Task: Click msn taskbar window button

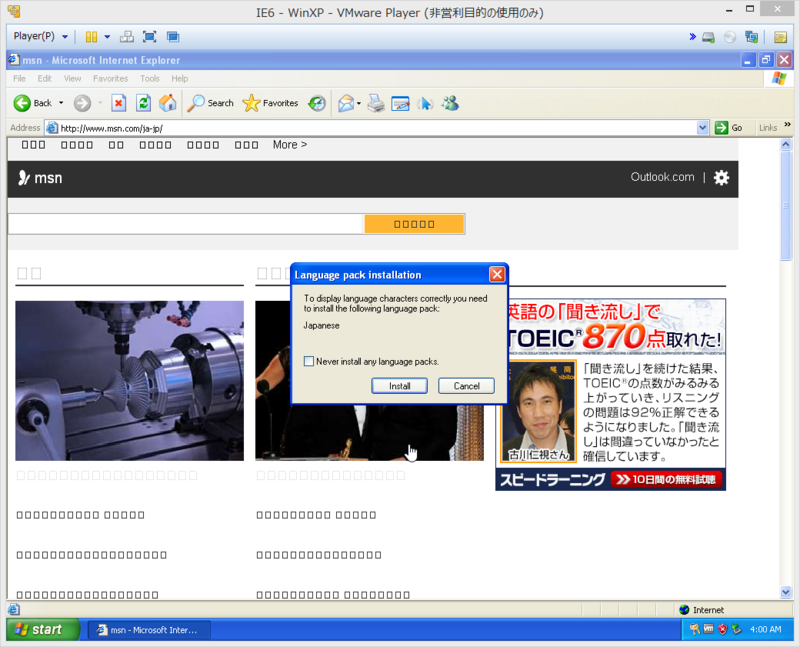Action: point(148,630)
